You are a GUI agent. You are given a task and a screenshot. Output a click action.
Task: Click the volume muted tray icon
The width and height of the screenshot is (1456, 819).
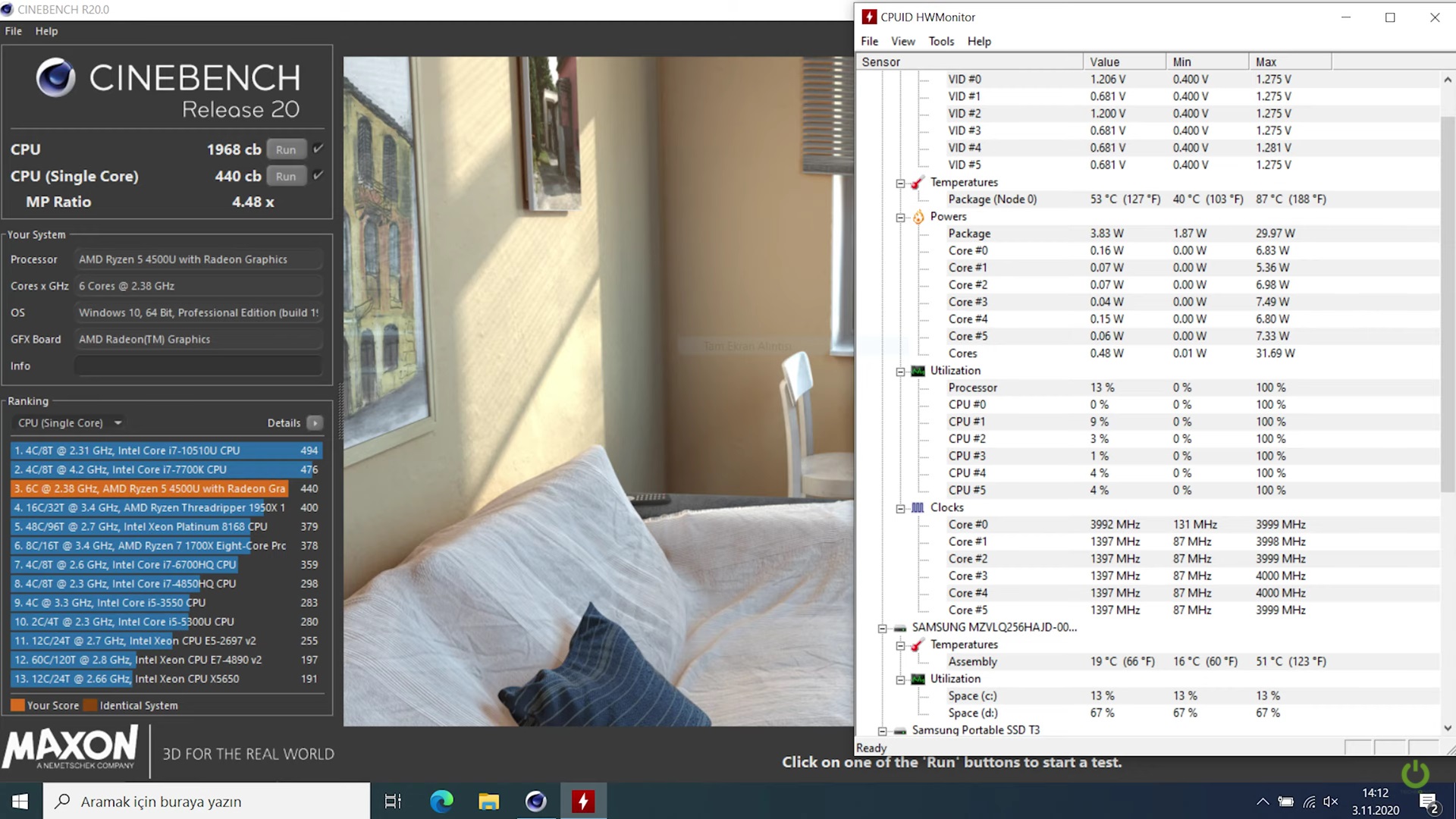(x=1331, y=802)
